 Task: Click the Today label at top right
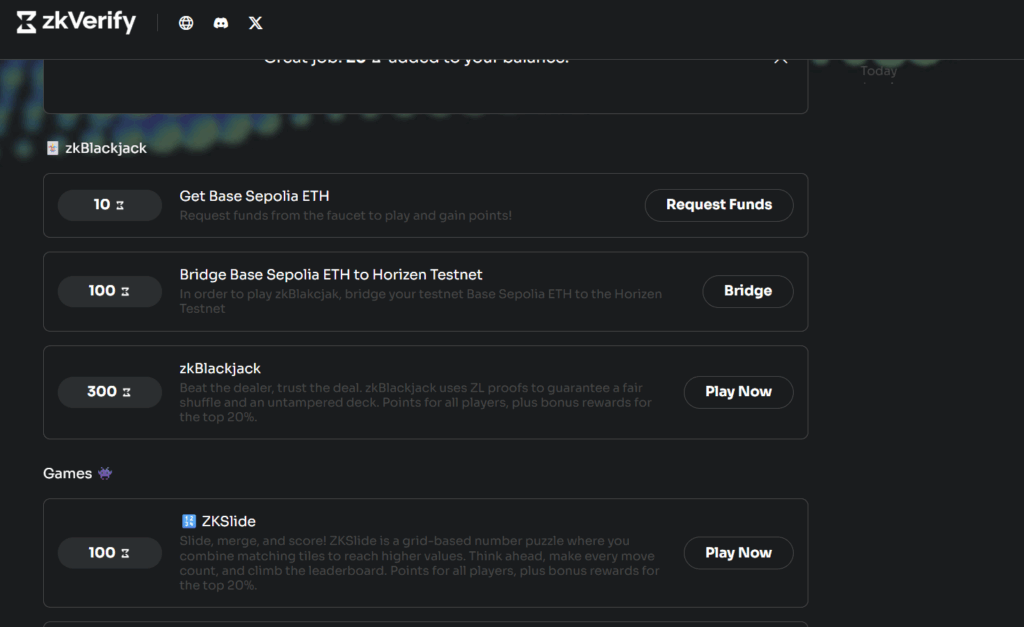(x=879, y=71)
